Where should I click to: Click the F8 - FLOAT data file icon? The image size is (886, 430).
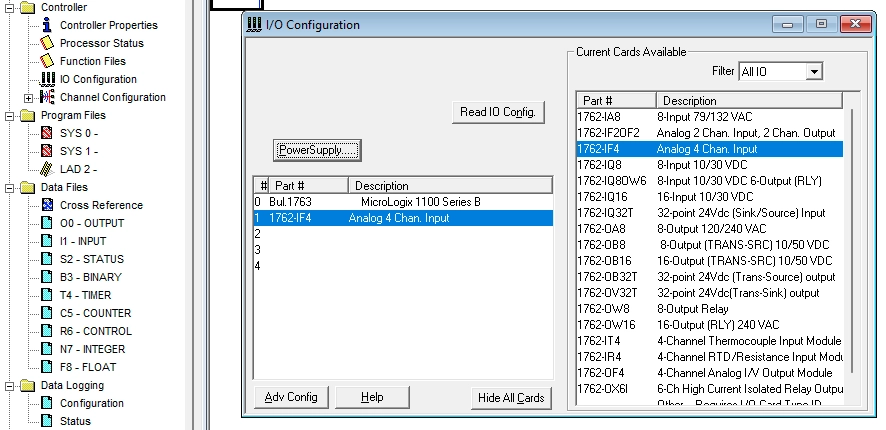[x=47, y=367]
